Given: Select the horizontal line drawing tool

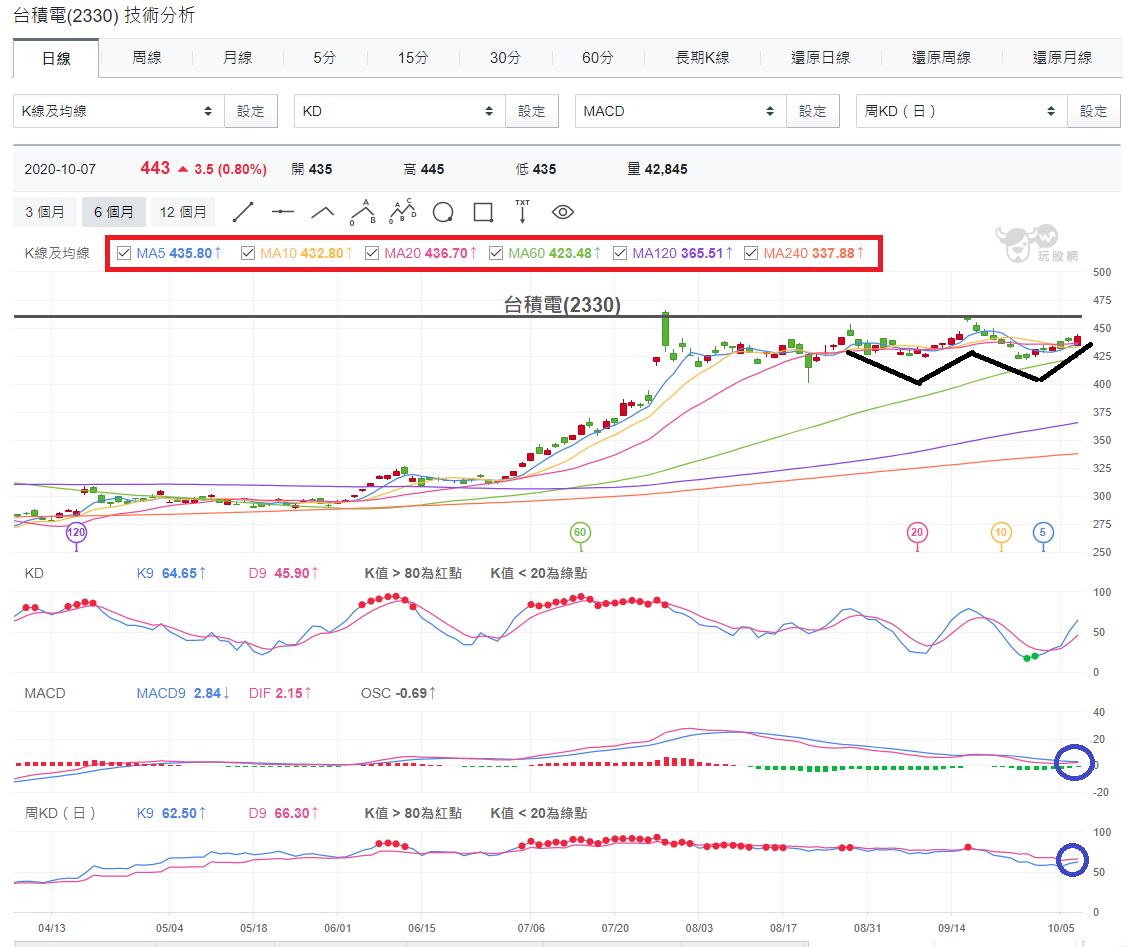Looking at the screenshot, I should coord(283,212).
